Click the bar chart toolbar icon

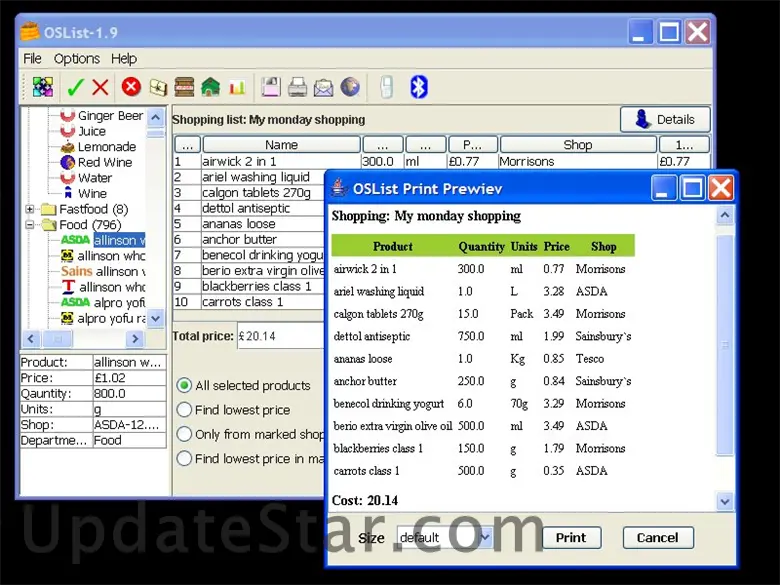coord(237,88)
